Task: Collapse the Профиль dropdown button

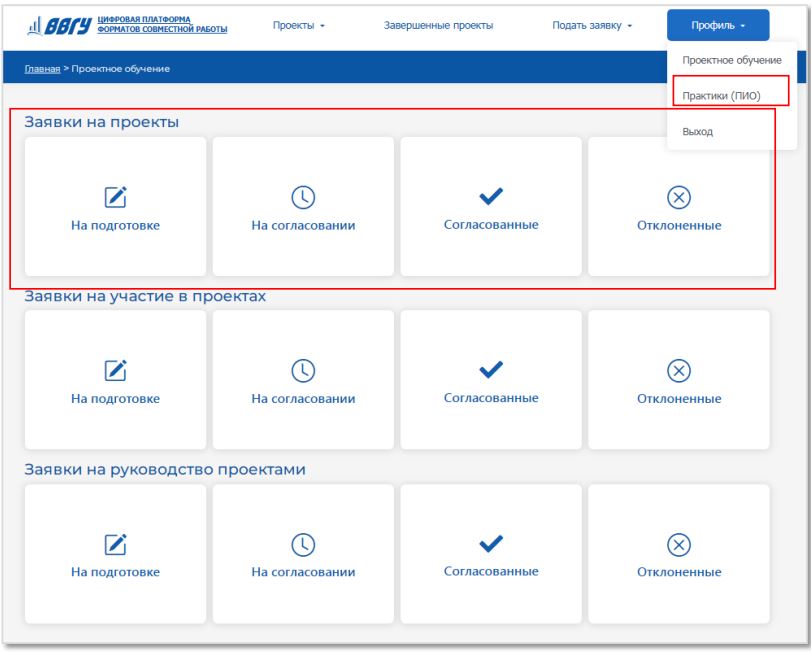Action: point(718,25)
